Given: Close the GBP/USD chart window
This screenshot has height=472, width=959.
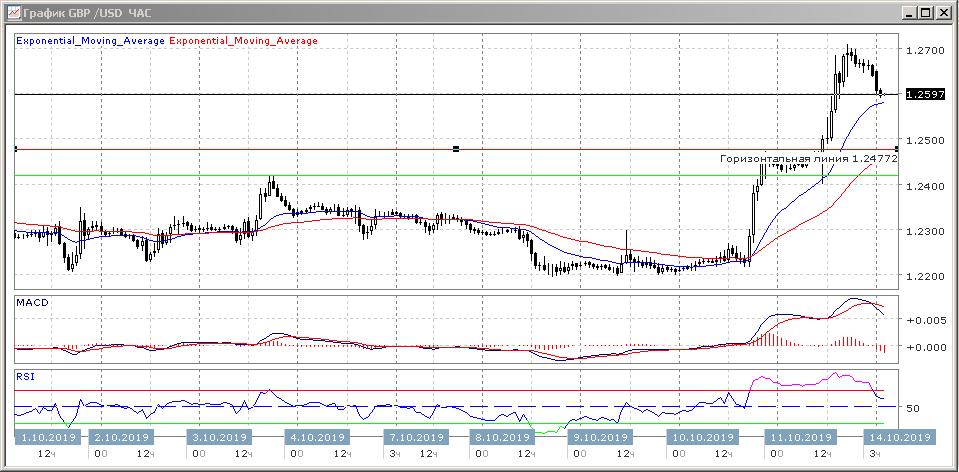Looking at the screenshot, I should pos(942,12).
